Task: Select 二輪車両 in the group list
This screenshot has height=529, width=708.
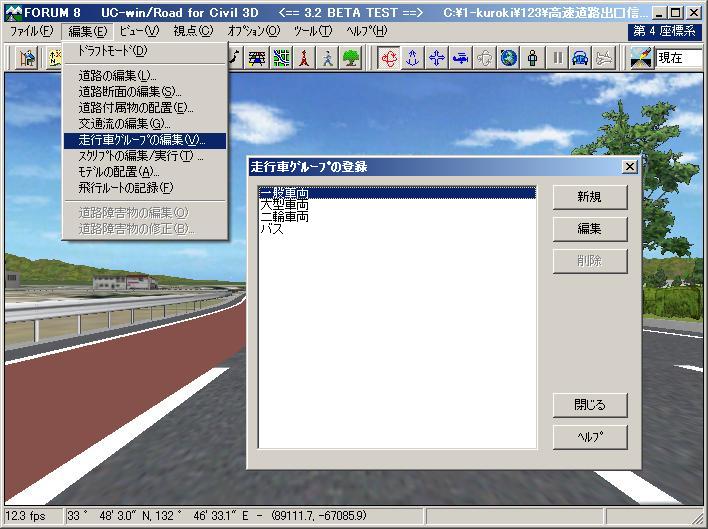Action: 397,217
